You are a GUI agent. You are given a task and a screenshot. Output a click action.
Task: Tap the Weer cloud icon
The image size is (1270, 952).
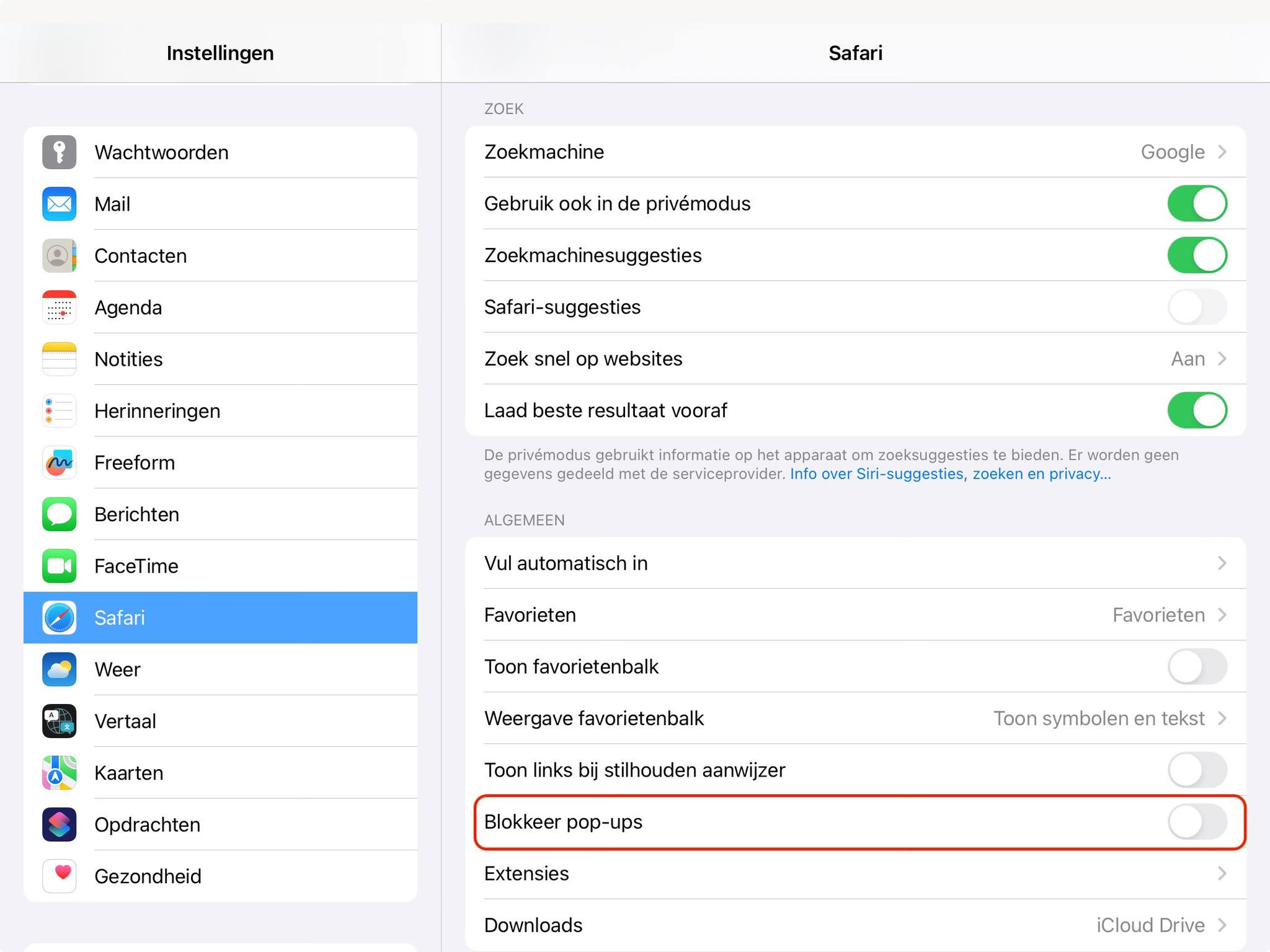(60, 669)
